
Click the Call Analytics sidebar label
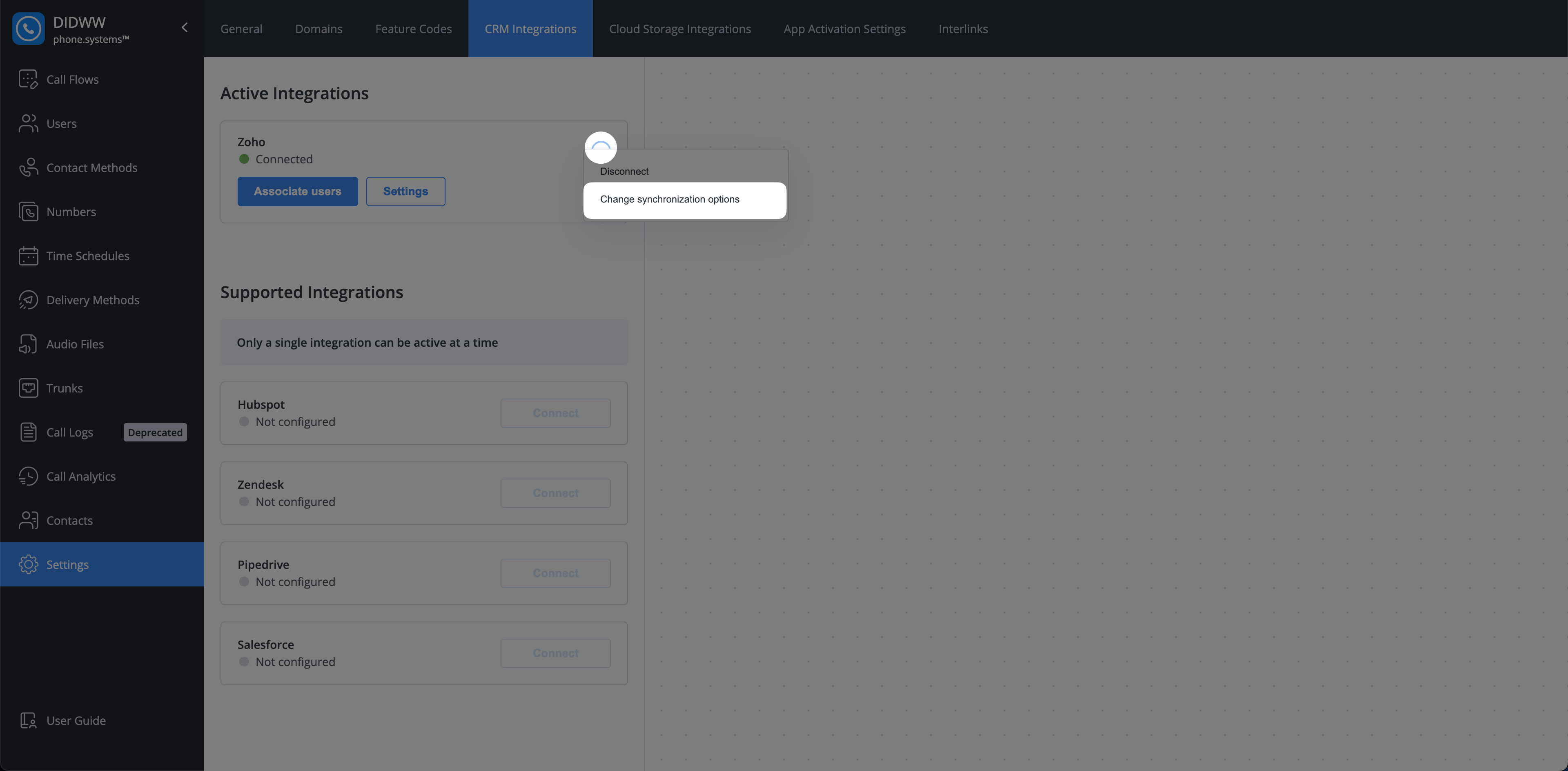point(81,477)
